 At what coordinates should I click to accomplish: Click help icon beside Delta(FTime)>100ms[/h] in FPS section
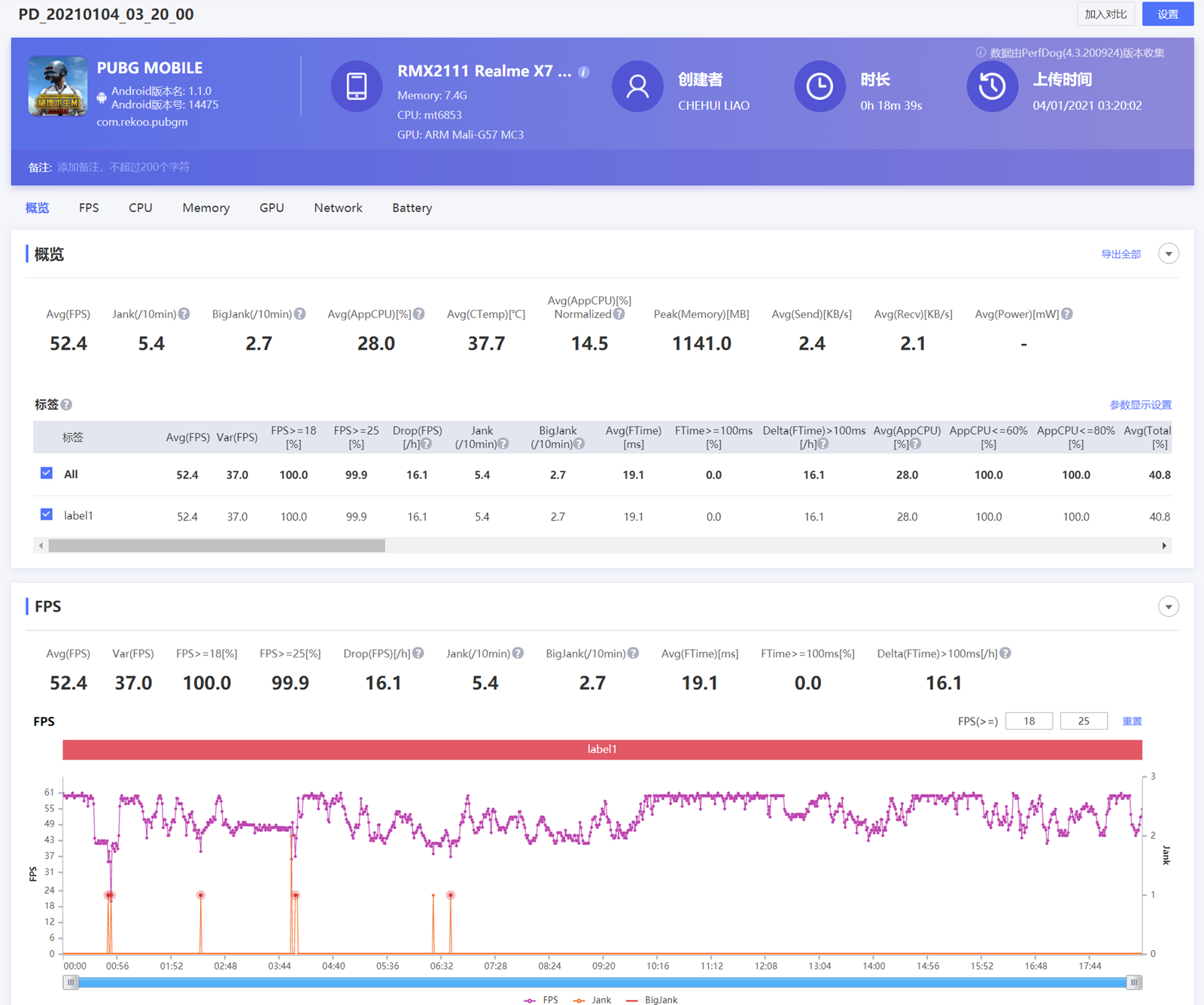(x=1005, y=654)
